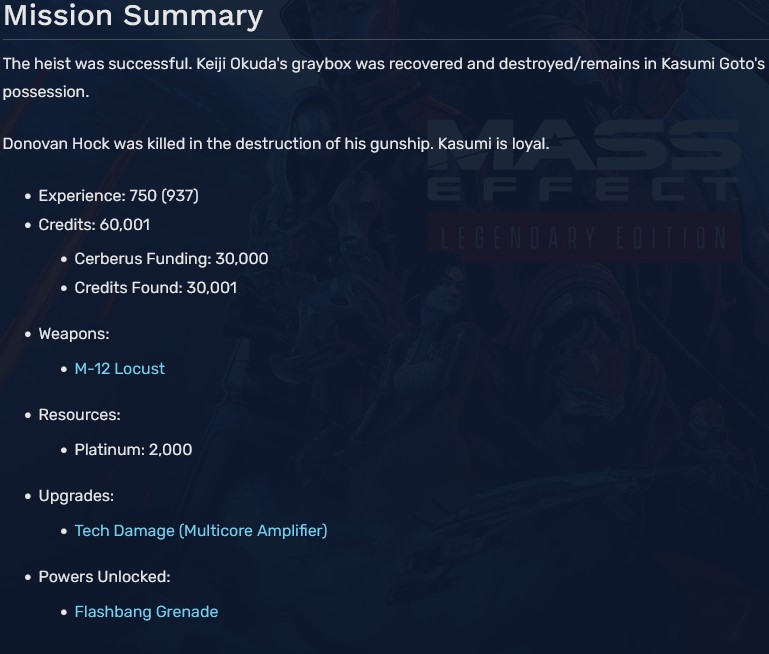Click the bullet beside M-12 Locust
The width and height of the screenshot is (769, 654).
[63, 369]
